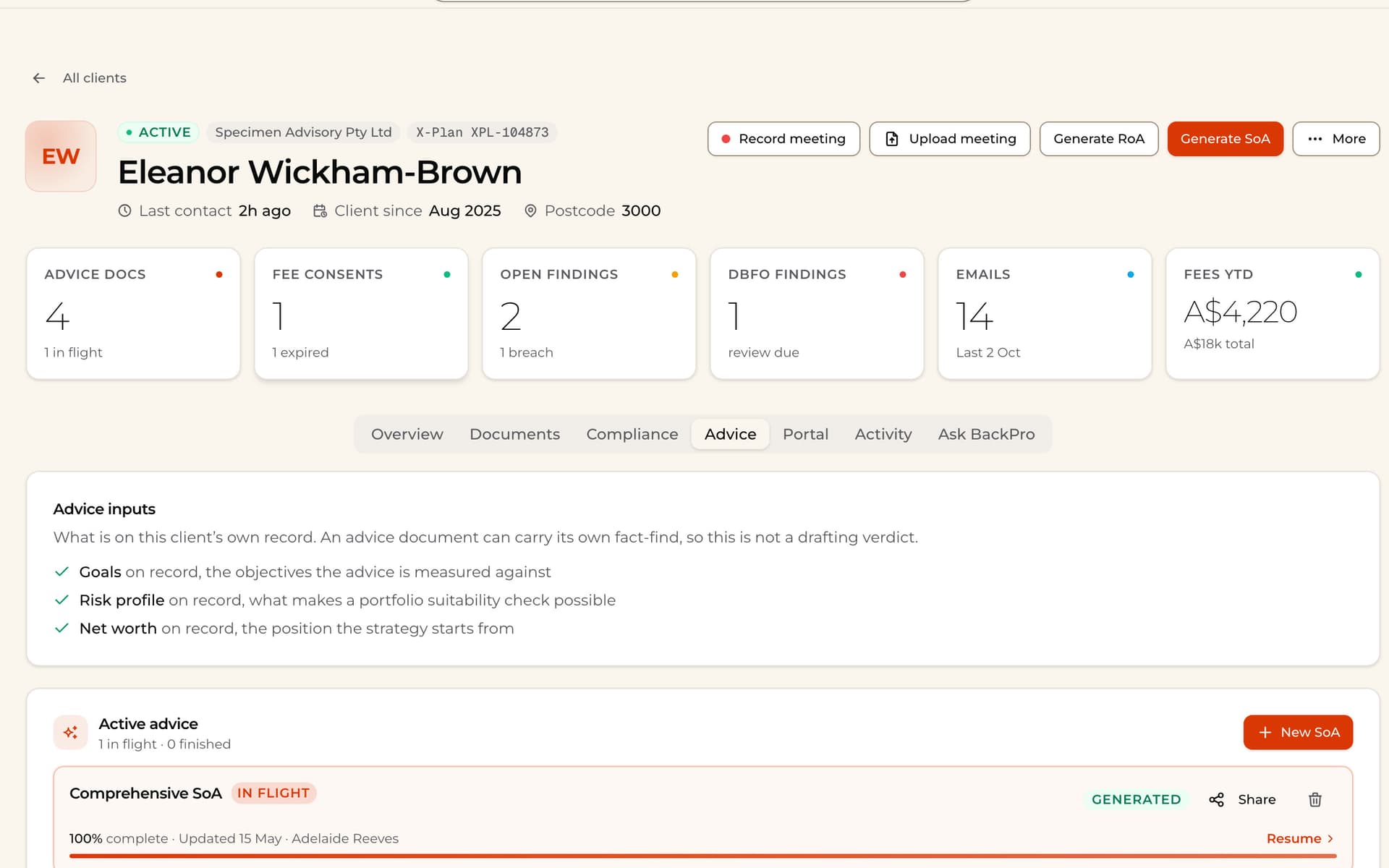Click the checkmark beside Risk profile
This screenshot has height=868, width=1389.
point(61,600)
